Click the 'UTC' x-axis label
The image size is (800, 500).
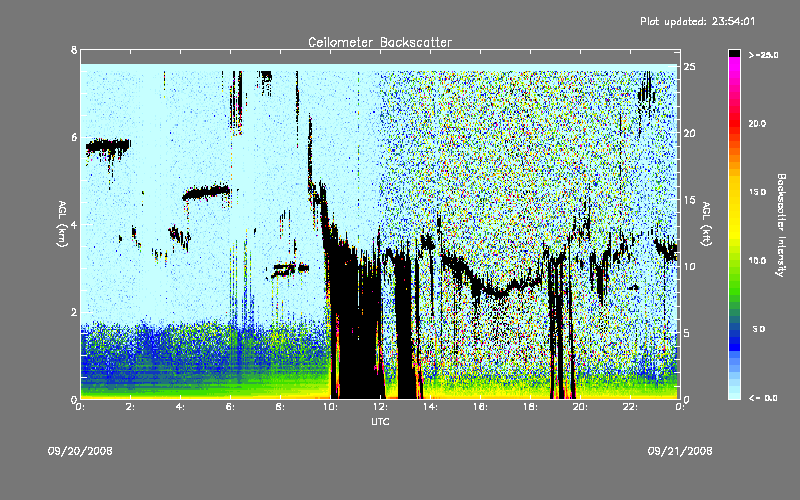(380, 421)
